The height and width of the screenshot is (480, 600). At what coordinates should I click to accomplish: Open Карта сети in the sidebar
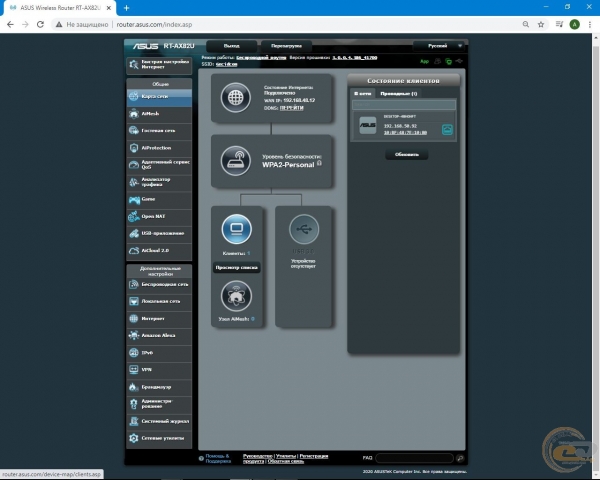[x=159, y=96]
